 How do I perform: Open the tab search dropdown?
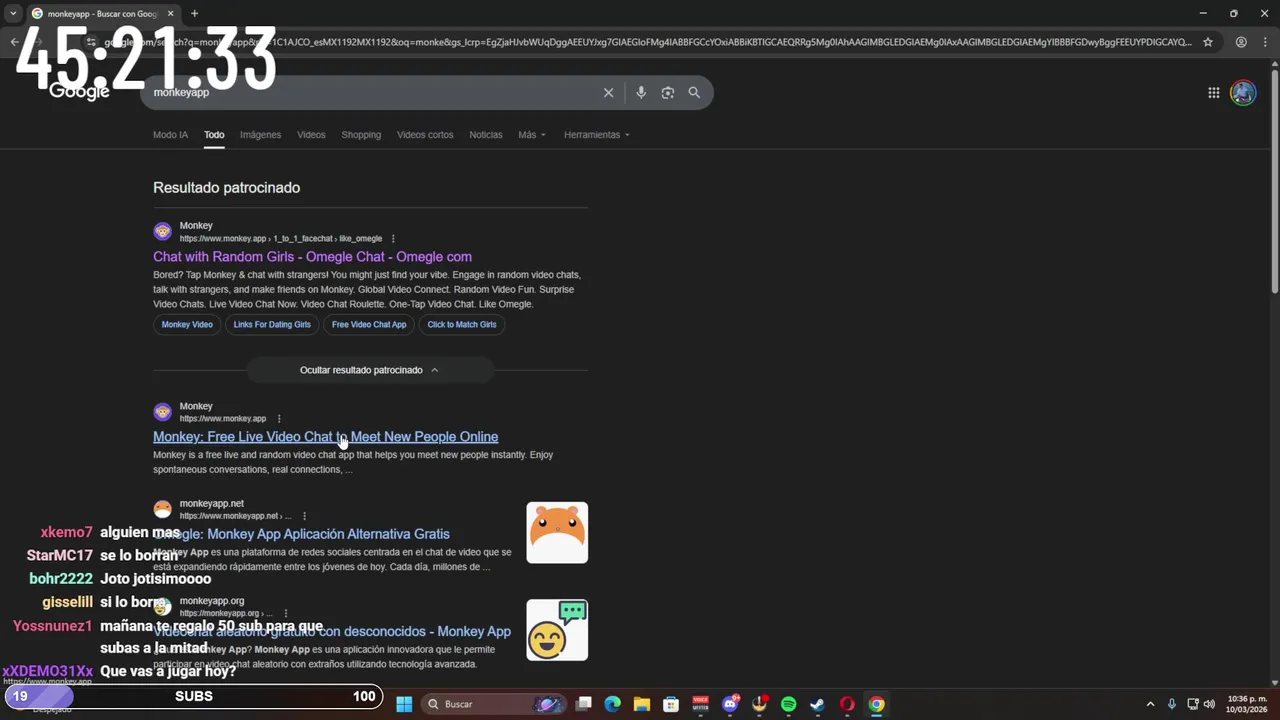(x=13, y=14)
